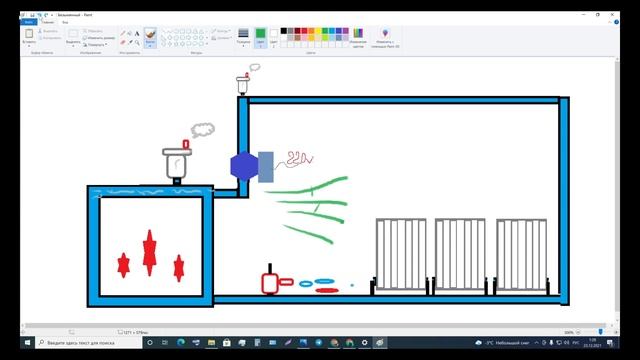Switch to the Вид tab
The image size is (640, 360).
coord(65,22)
